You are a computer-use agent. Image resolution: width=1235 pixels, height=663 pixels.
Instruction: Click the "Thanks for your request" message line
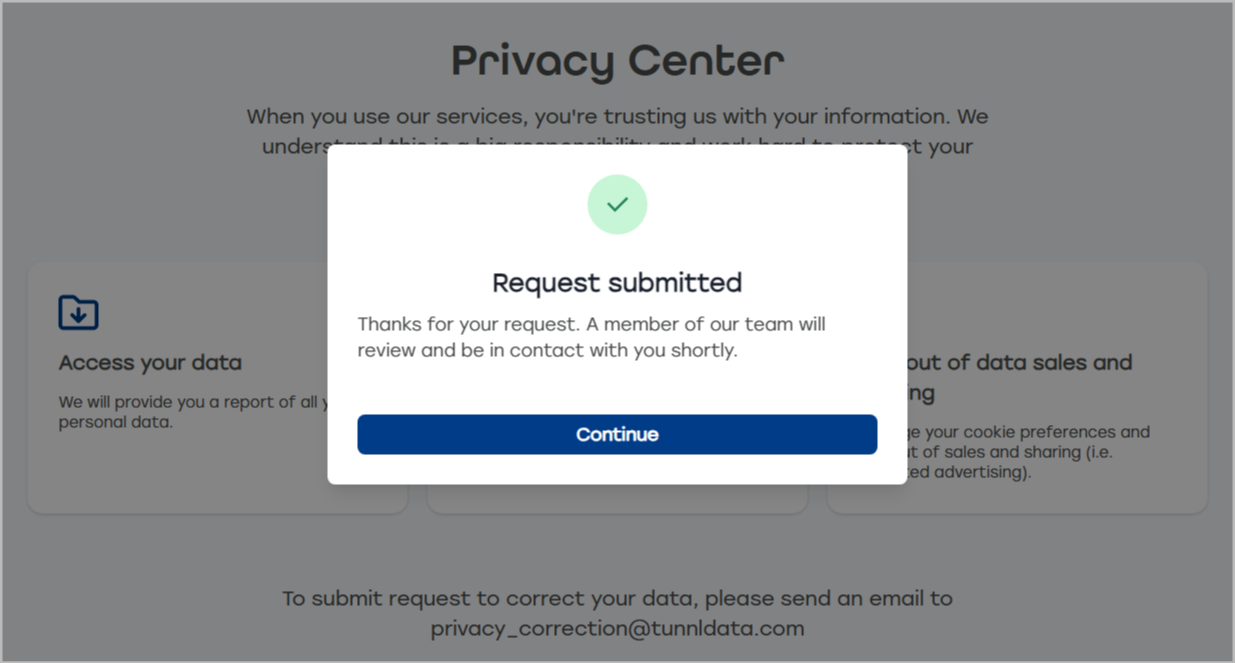pos(592,324)
